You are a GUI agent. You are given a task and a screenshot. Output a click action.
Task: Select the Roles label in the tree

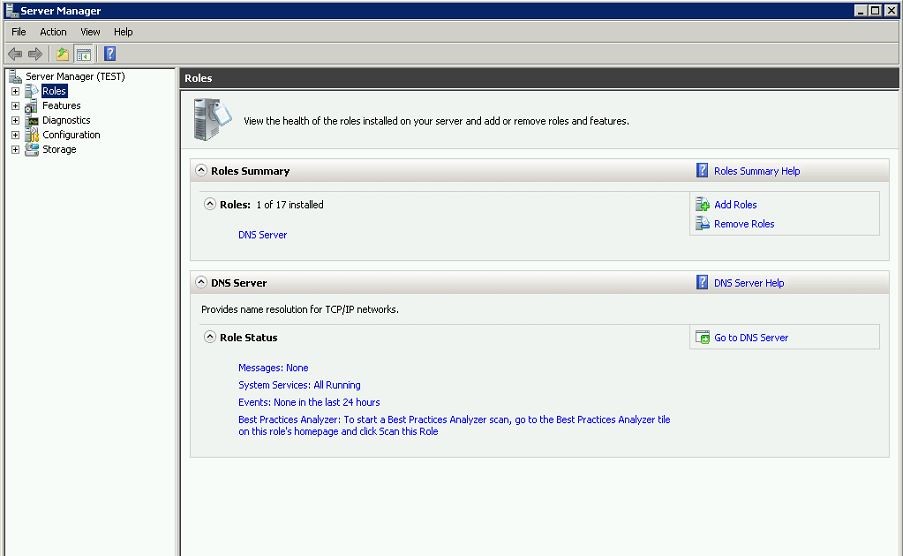pyautogui.click(x=54, y=91)
